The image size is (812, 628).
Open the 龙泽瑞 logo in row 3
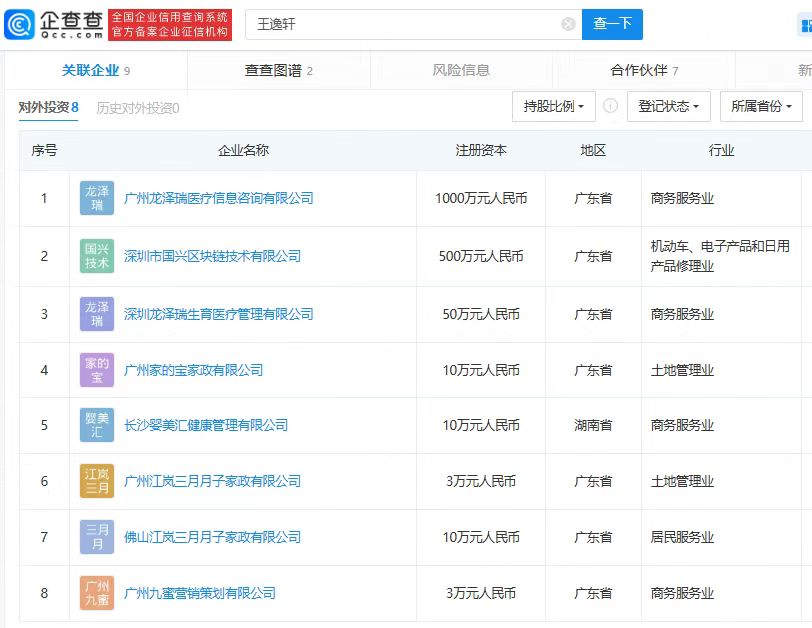tap(97, 314)
